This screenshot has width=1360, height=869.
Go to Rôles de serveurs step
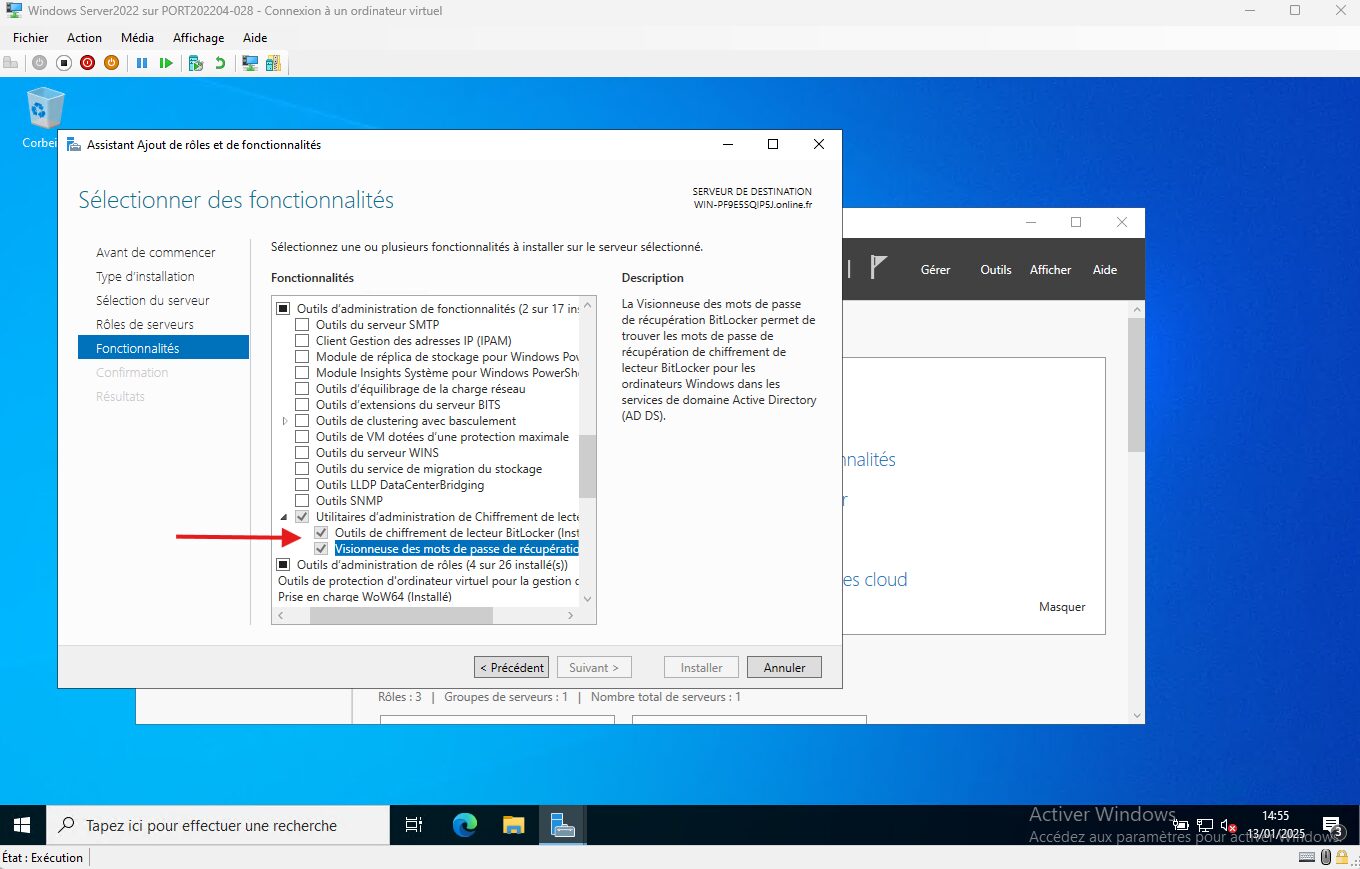click(145, 324)
